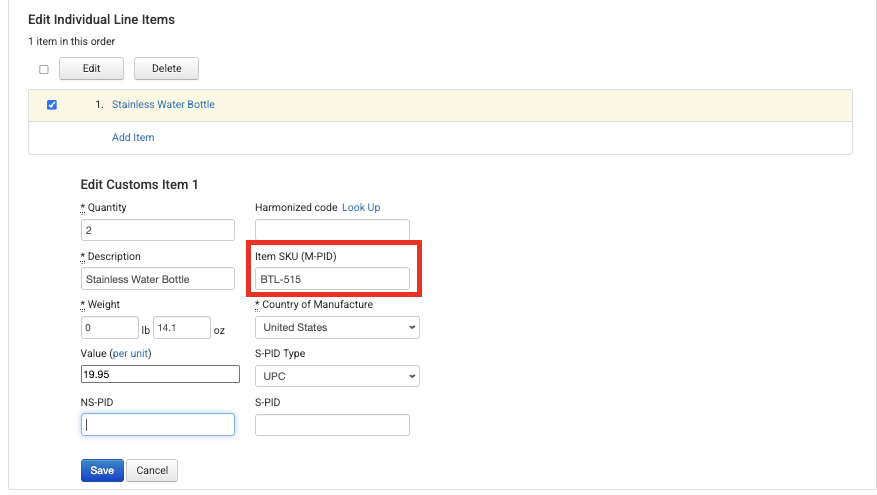Click the Weight pounds input field

pos(110,328)
